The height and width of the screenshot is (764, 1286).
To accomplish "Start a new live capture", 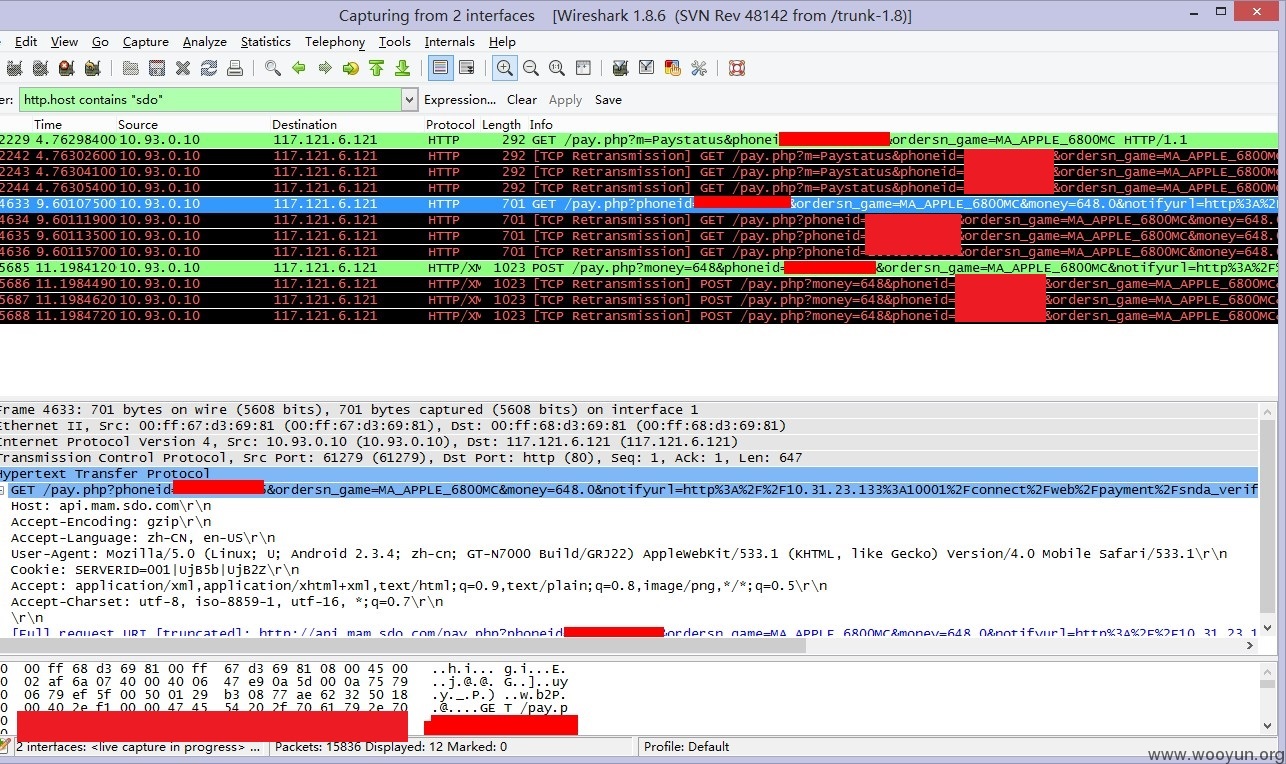I will [40, 68].
